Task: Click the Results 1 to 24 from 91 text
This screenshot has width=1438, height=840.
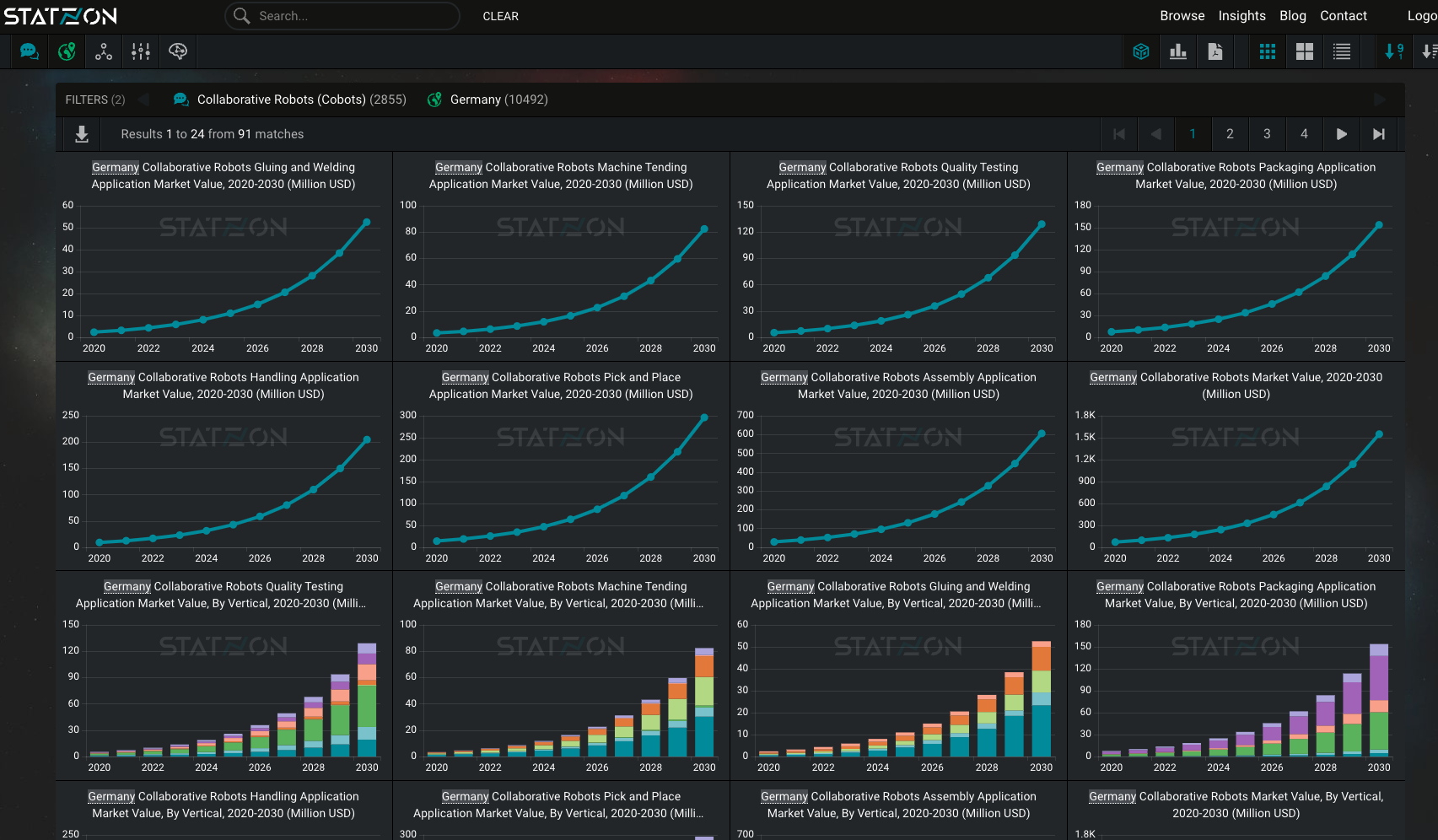Action: click(212, 134)
